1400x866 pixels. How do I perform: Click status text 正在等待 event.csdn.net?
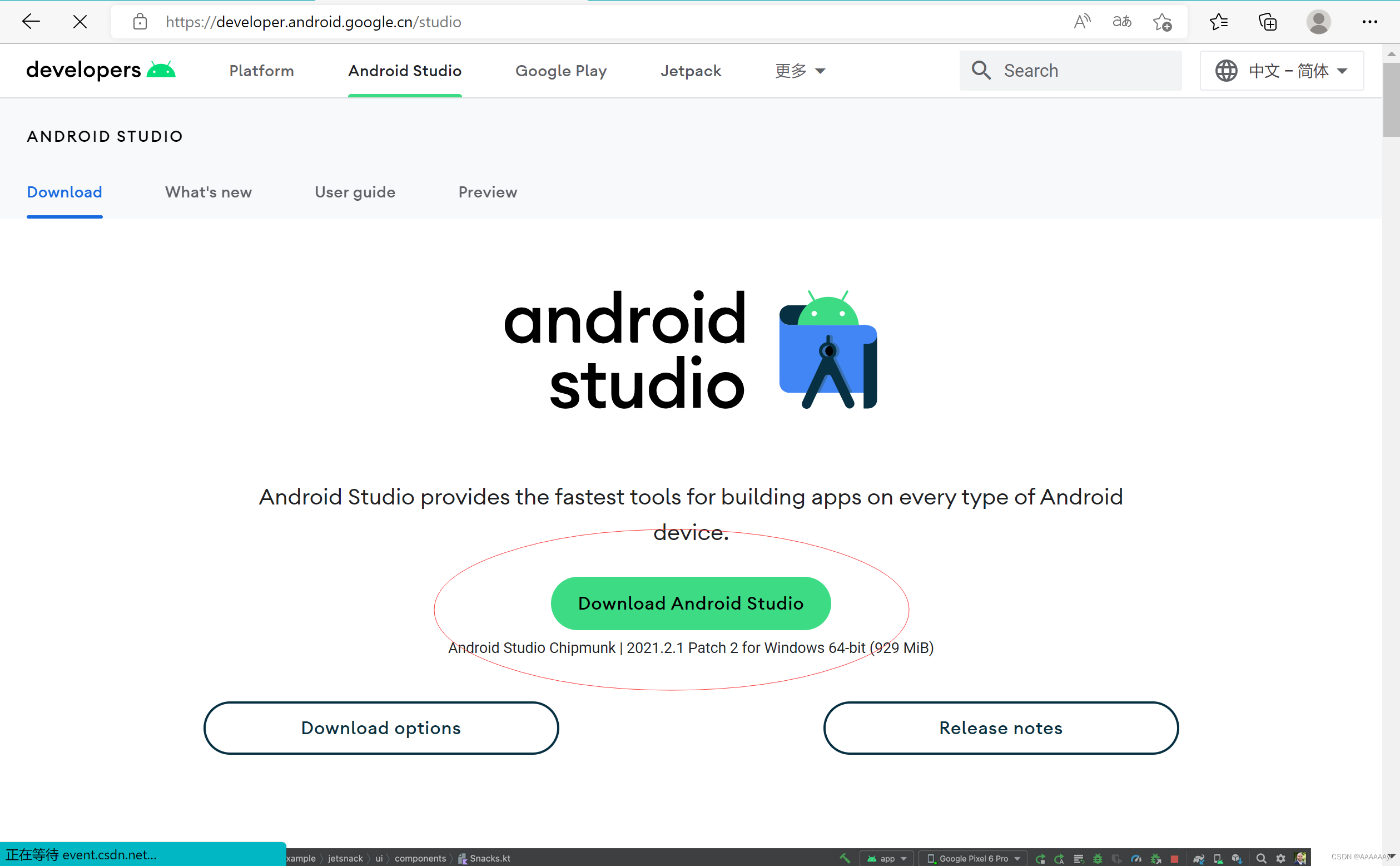81,854
